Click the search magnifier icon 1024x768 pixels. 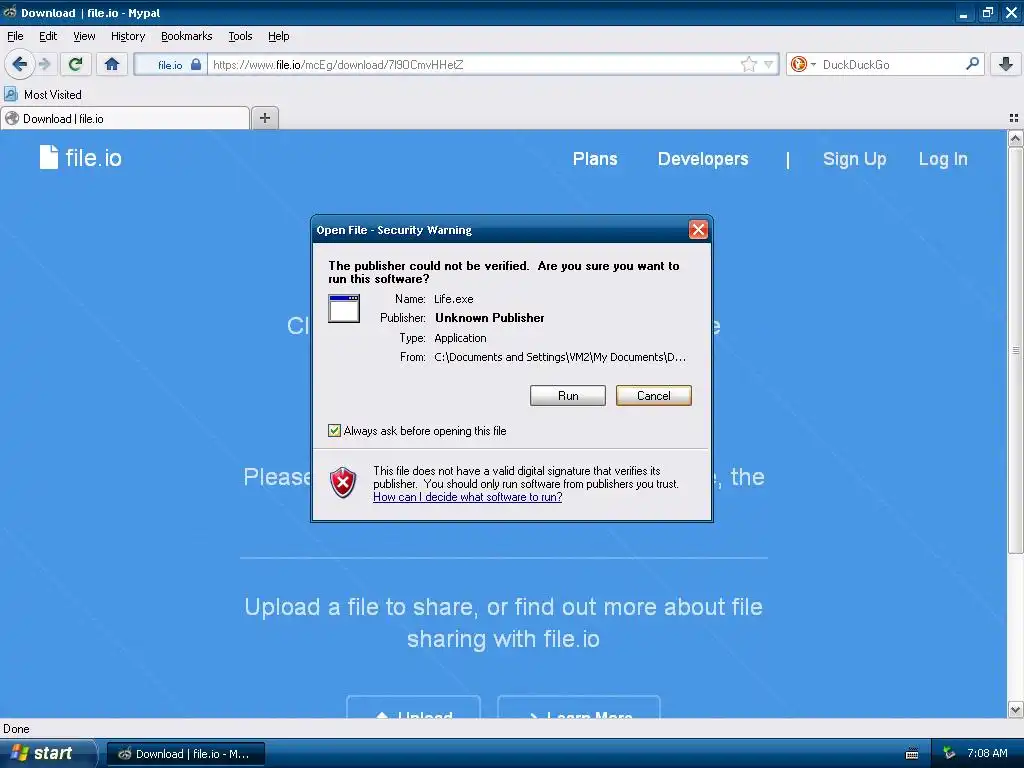point(972,64)
